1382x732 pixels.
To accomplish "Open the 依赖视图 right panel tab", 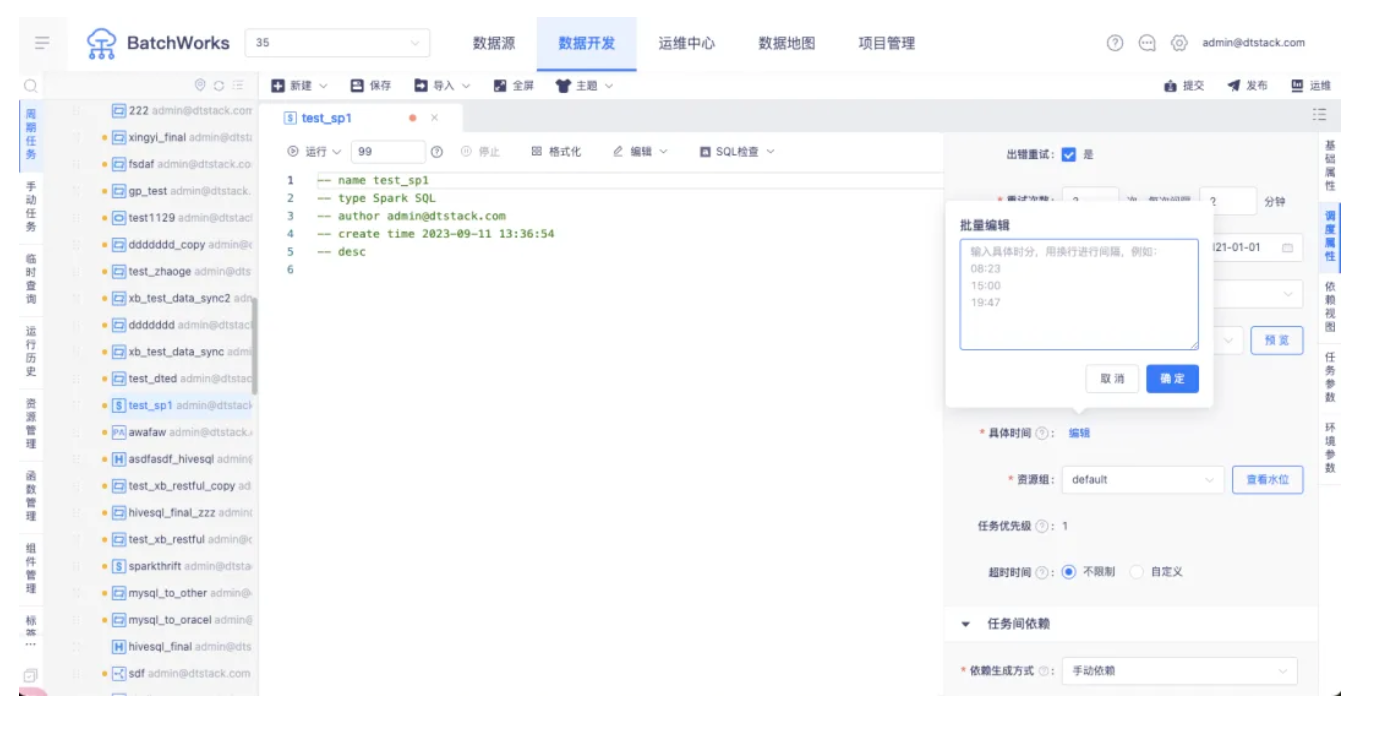I will pos(1330,307).
